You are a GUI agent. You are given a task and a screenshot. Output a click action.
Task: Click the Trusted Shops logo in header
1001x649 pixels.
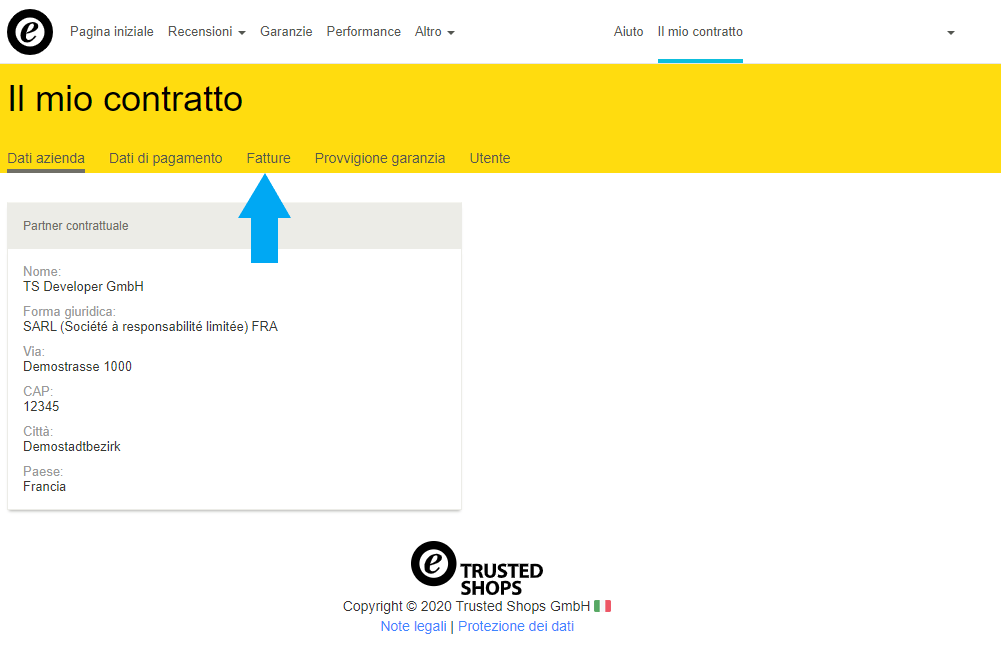click(x=30, y=32)
